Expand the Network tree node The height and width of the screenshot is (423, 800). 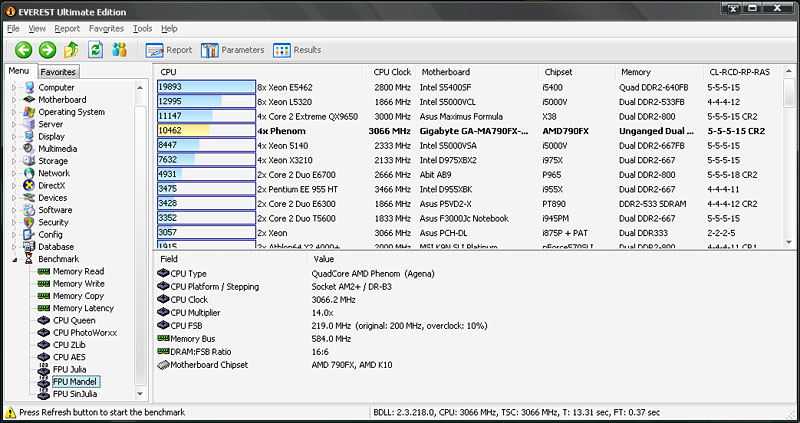pos(14,173)
